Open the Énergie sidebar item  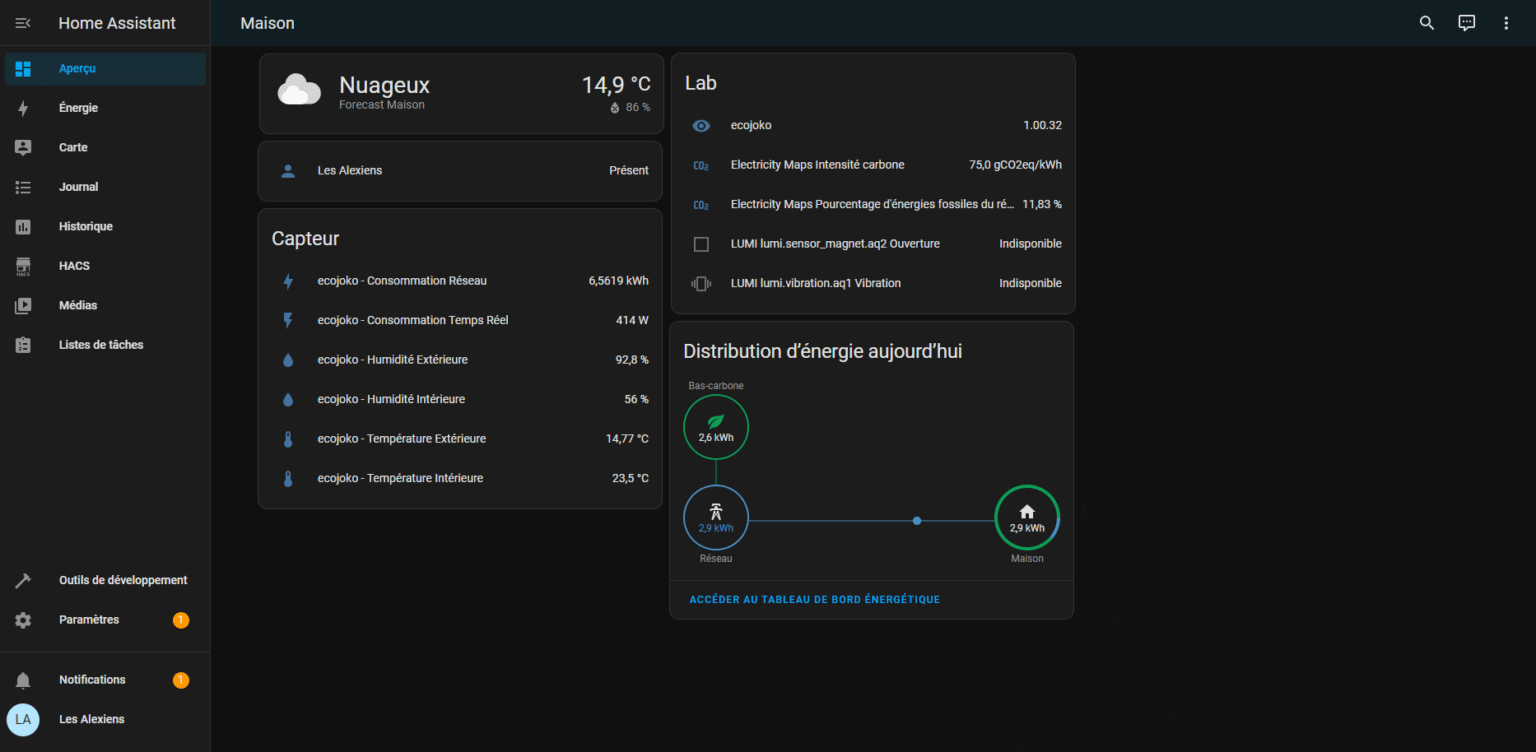(78, 108)
